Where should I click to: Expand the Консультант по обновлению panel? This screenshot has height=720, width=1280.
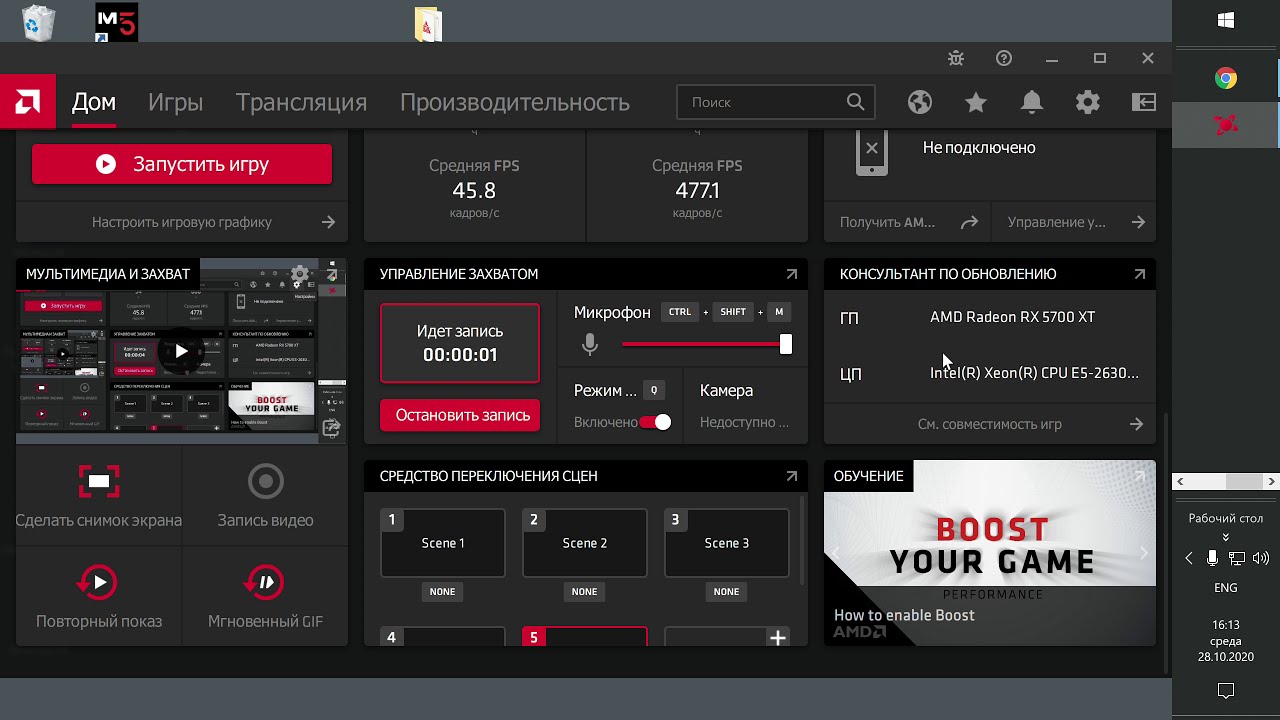[x=1139, y=274]
